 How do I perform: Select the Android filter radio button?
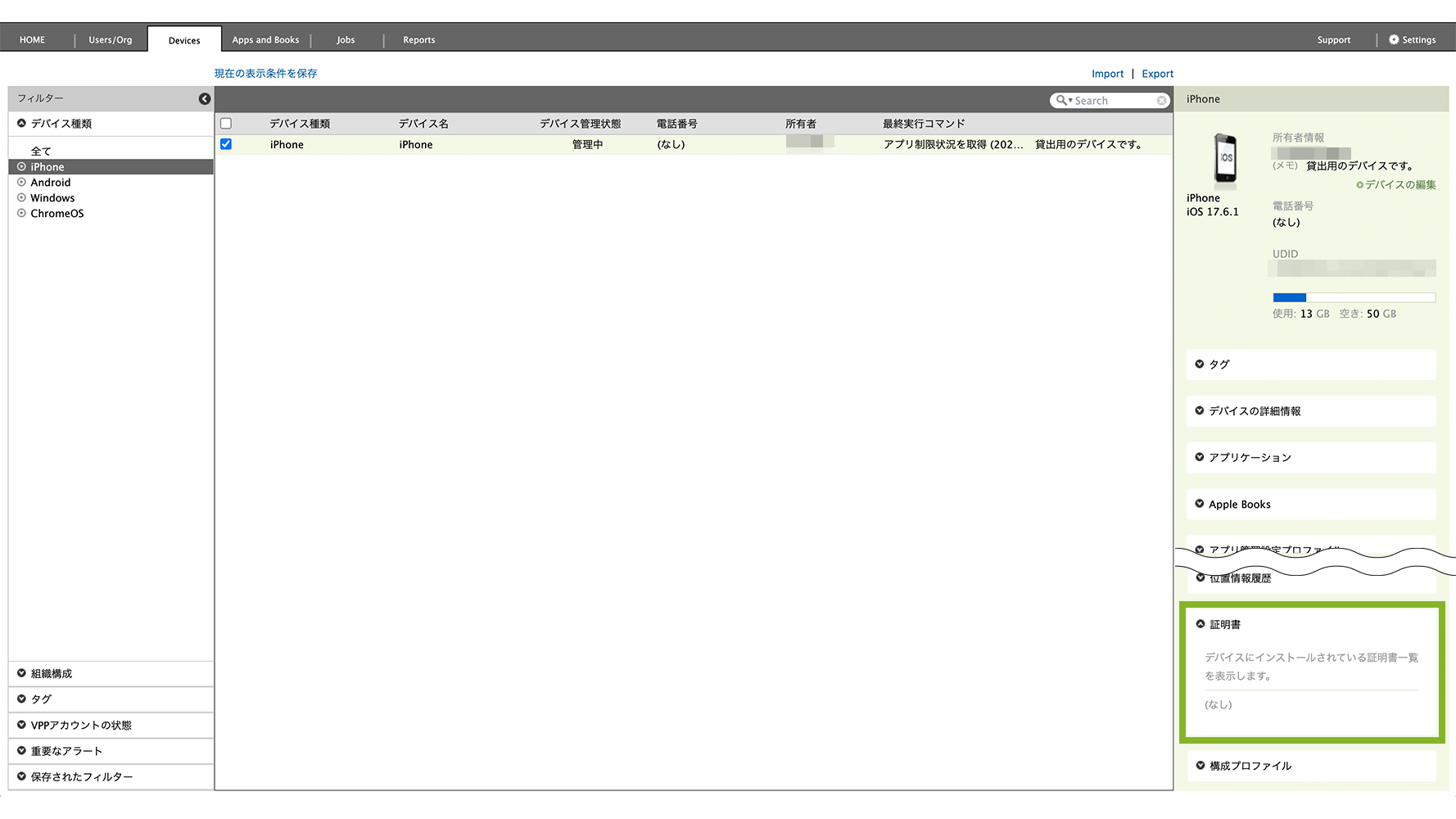[x=22, y=183]
